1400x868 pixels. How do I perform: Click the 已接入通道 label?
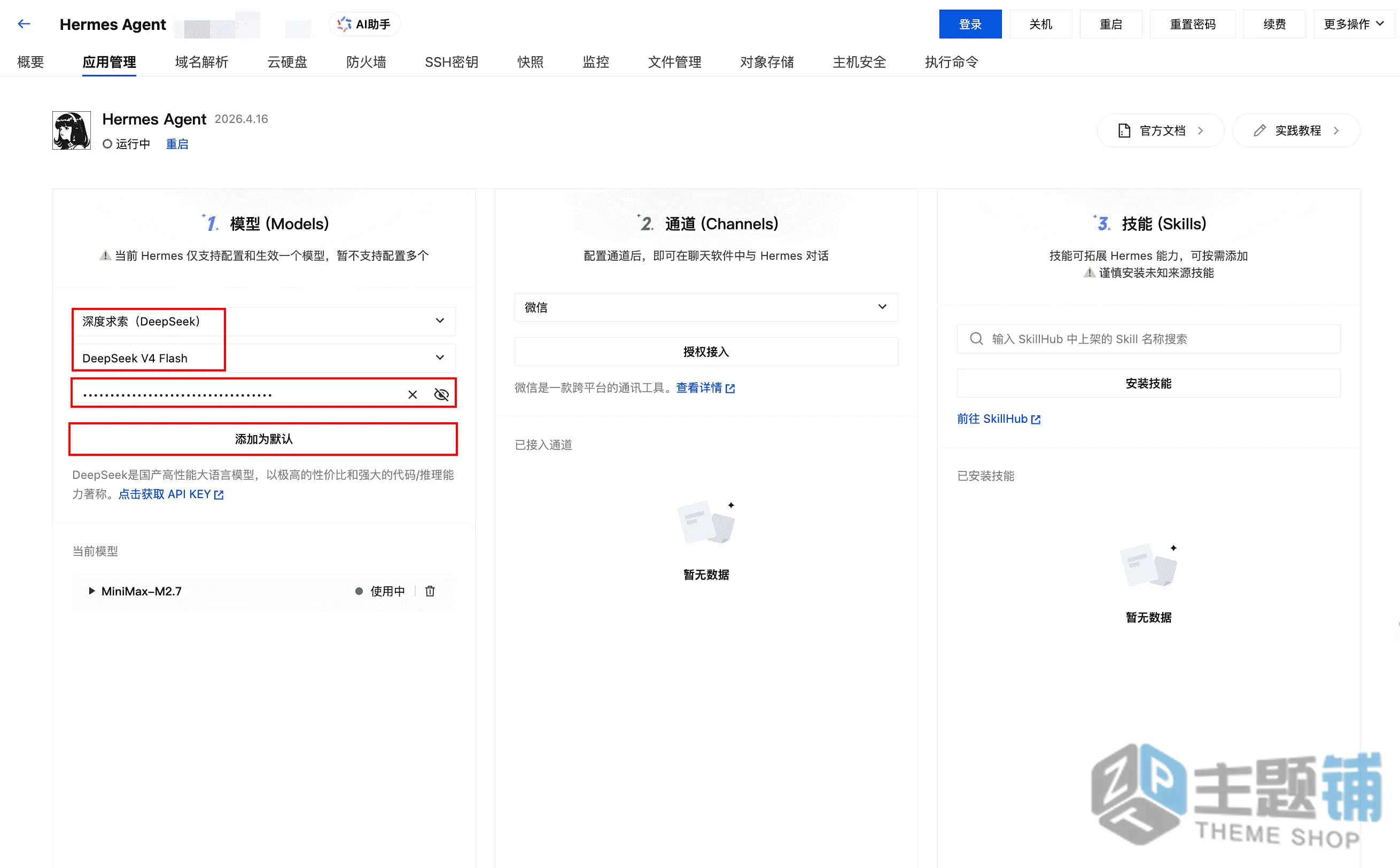pos(543,445)
